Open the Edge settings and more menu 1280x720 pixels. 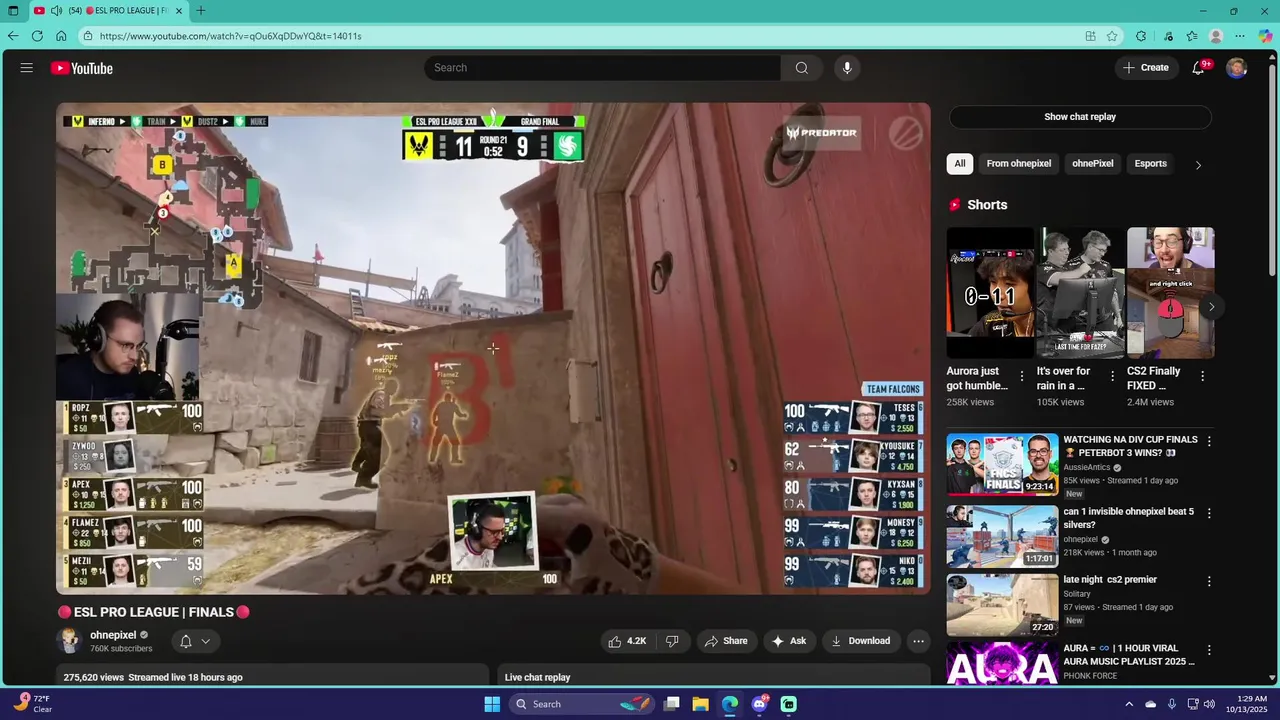tap(1240, 36)
